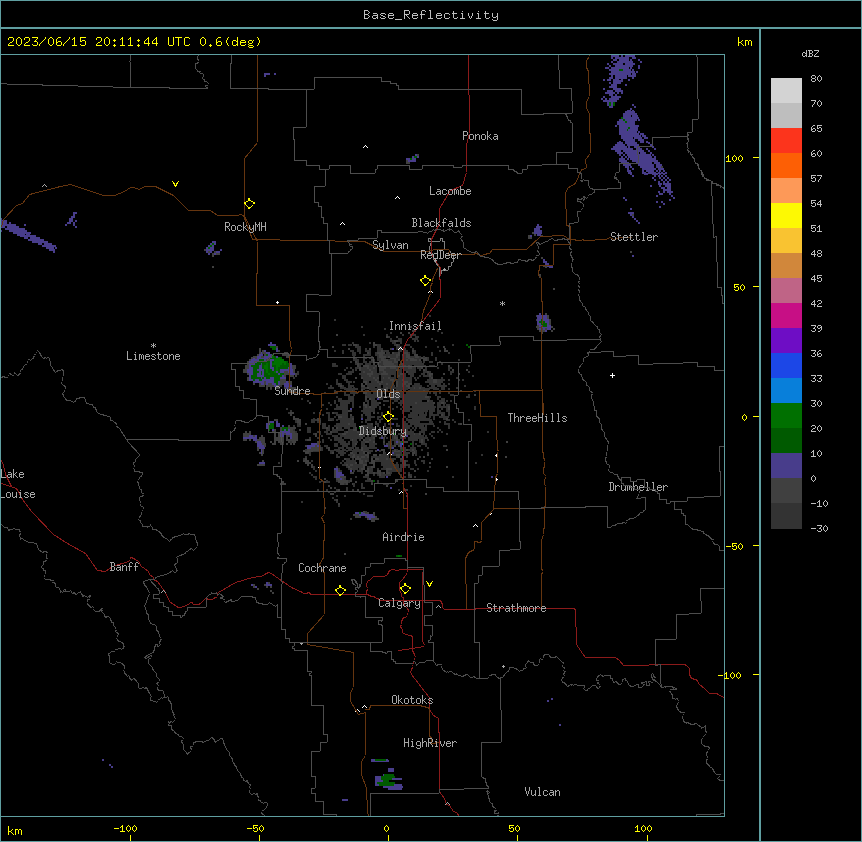Select the blue 33–36 dBZ legend swatch
The height and width of the screenshot is (842, 862).
786,365
